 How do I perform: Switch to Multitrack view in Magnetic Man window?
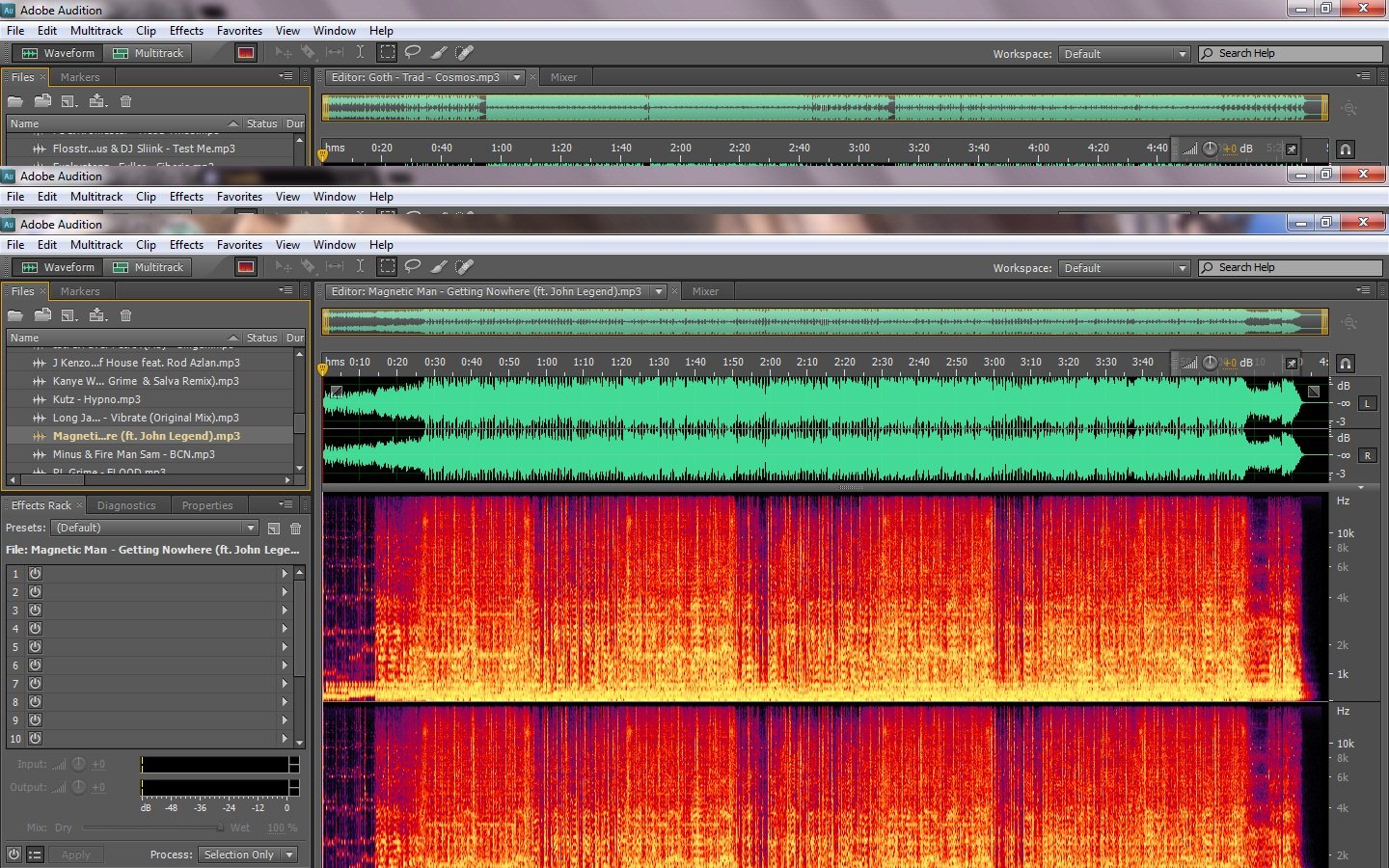click(149, 267)
